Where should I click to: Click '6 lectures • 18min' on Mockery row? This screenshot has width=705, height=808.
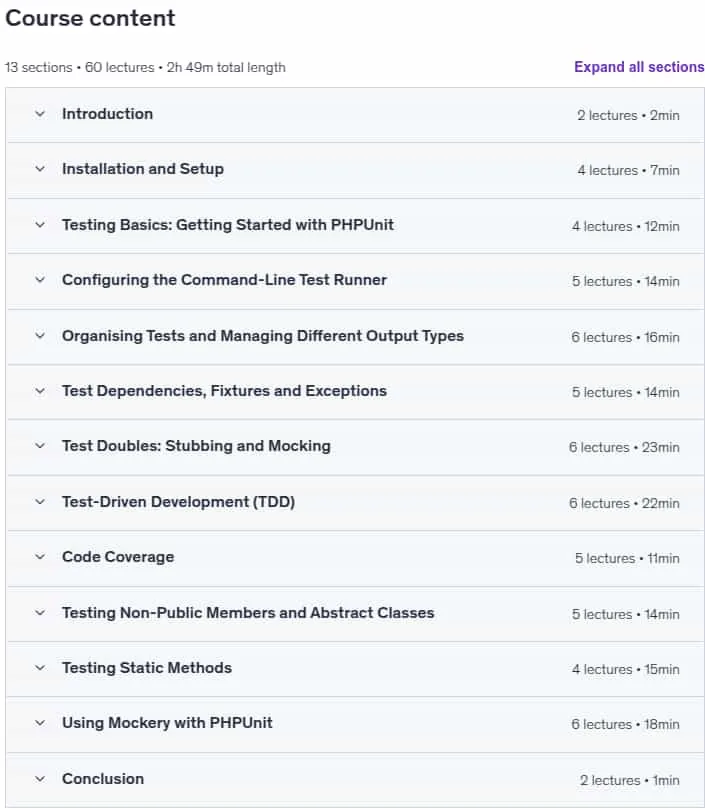625,724
